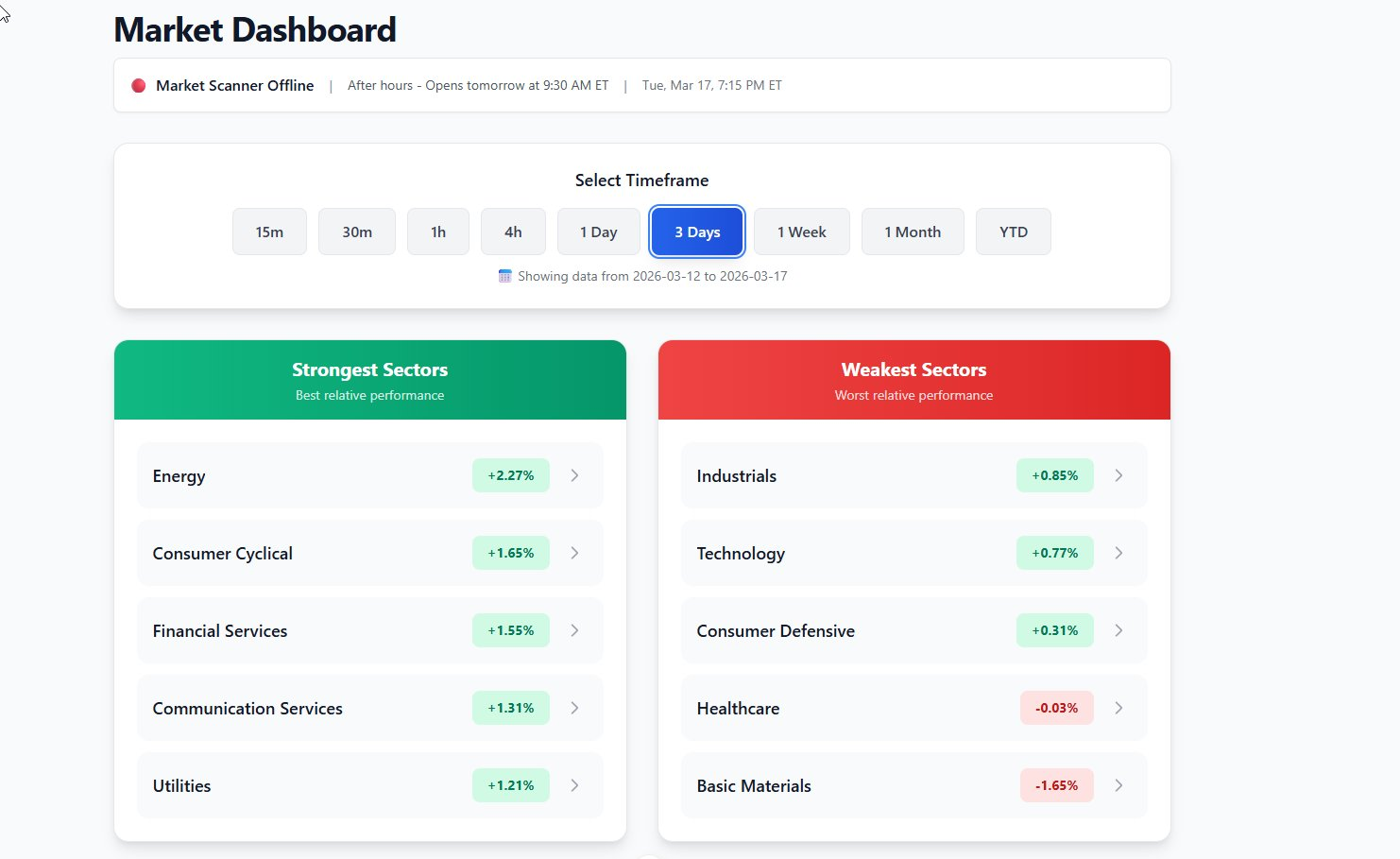Open Financial Services details chevron
Screen dimensions: 1400x859
574,630
